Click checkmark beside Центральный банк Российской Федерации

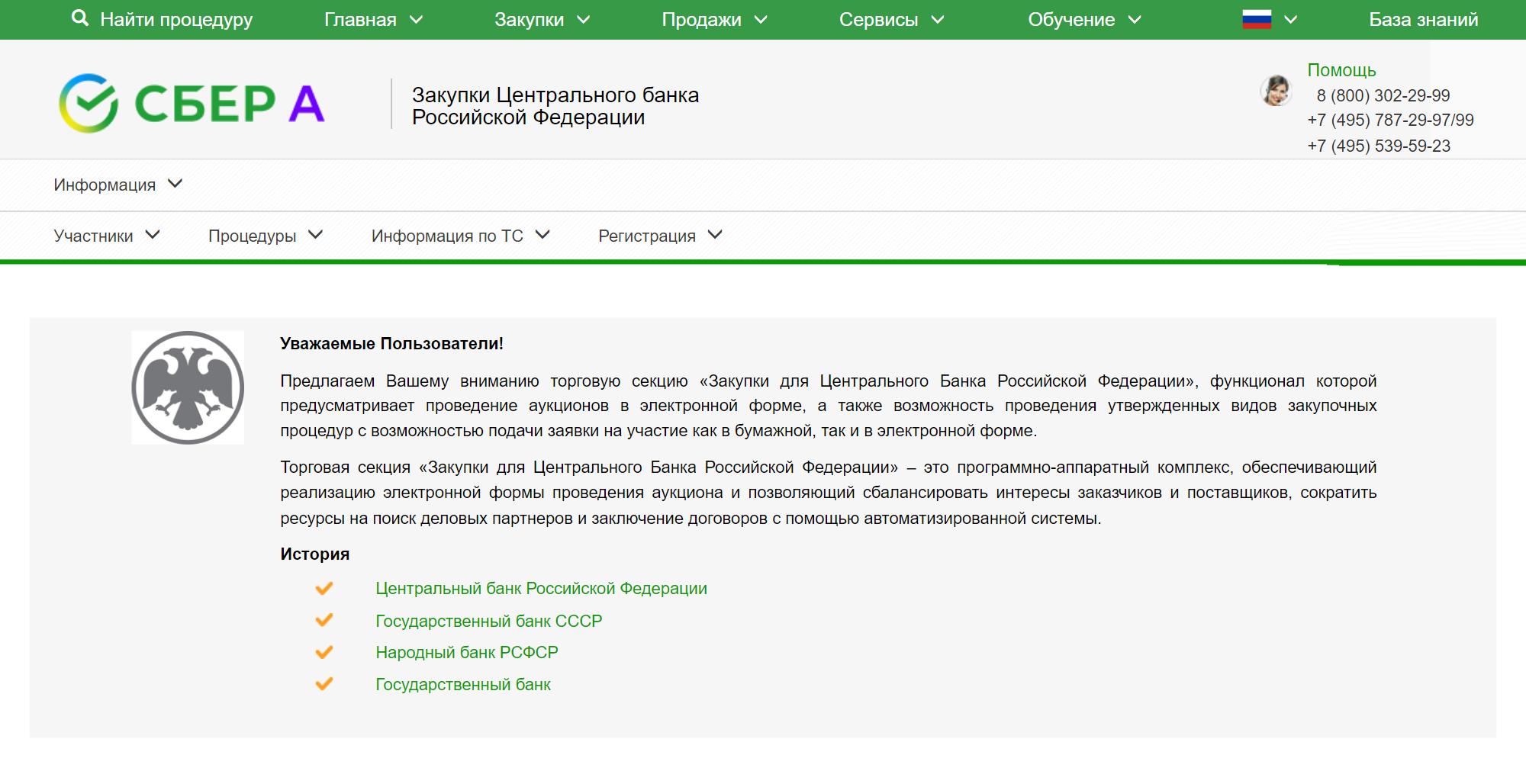pos(324,588)
